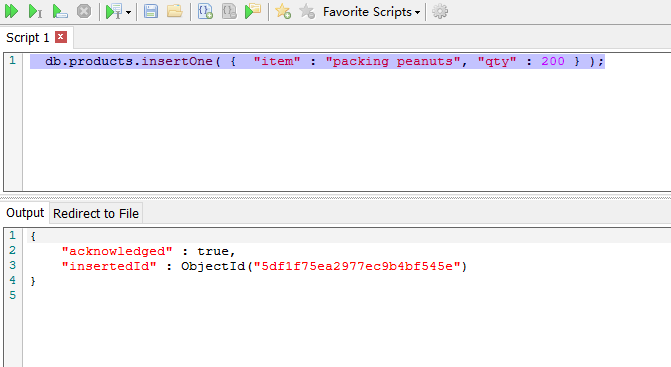Click ObjectId text in the output
Image resolution: width=671 pixels, height=367 pixels.
tap(213, 266)
